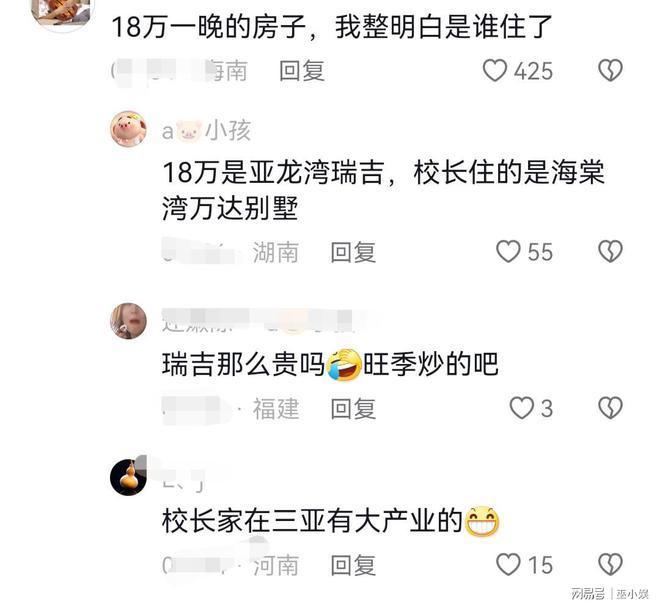Dislike the comment with 55 likes
Viewport: 660px width, 606px height.
610,252
